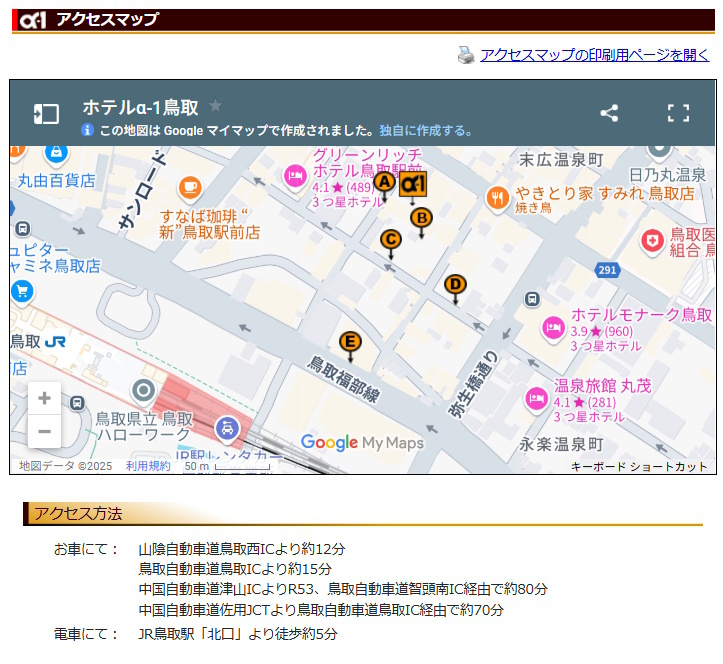Click the 山陰自動車道鳥取西ICより約12分 line
723x664 pixels.
[242, 549]
